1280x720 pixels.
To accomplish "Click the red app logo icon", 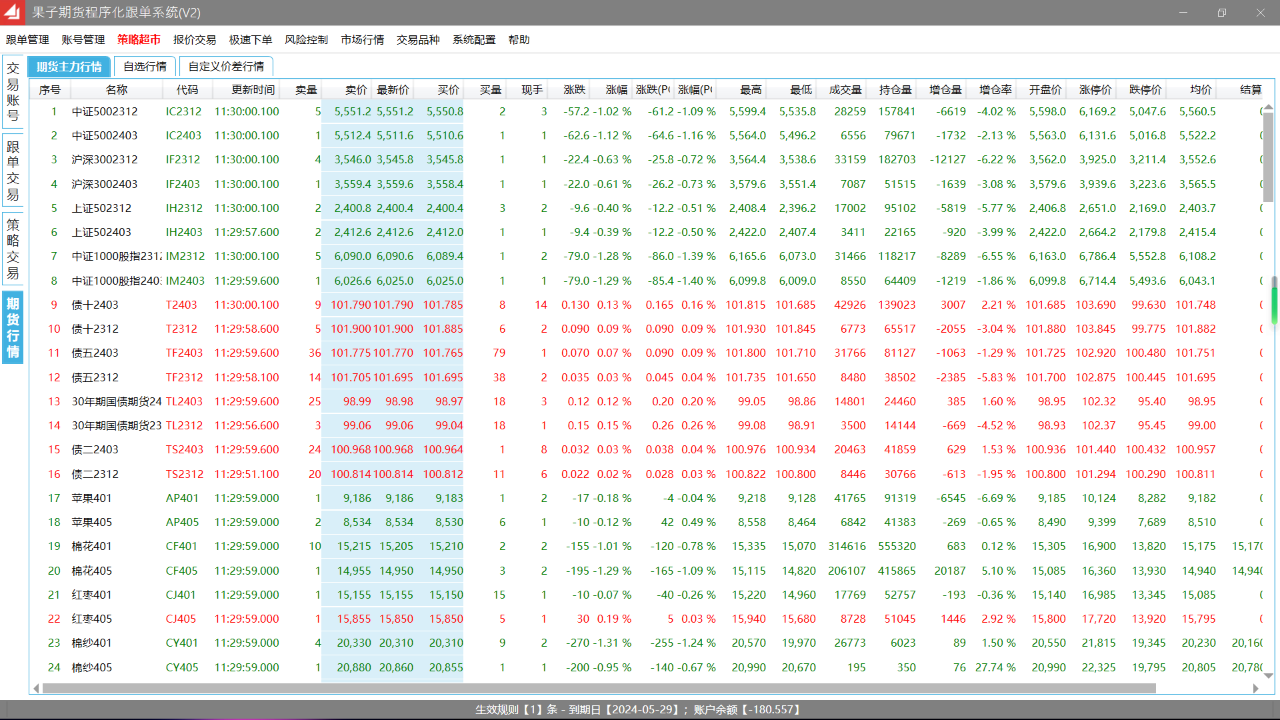I will click(x=12, y=12).
